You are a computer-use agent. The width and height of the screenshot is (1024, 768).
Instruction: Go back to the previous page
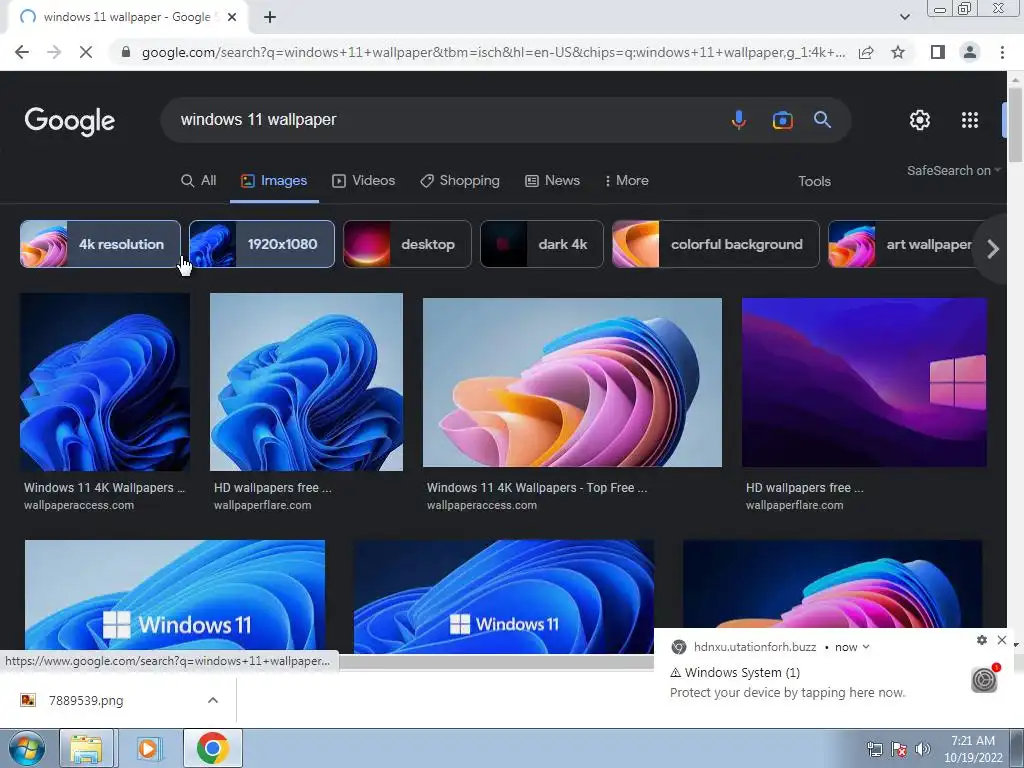[22, 52]
